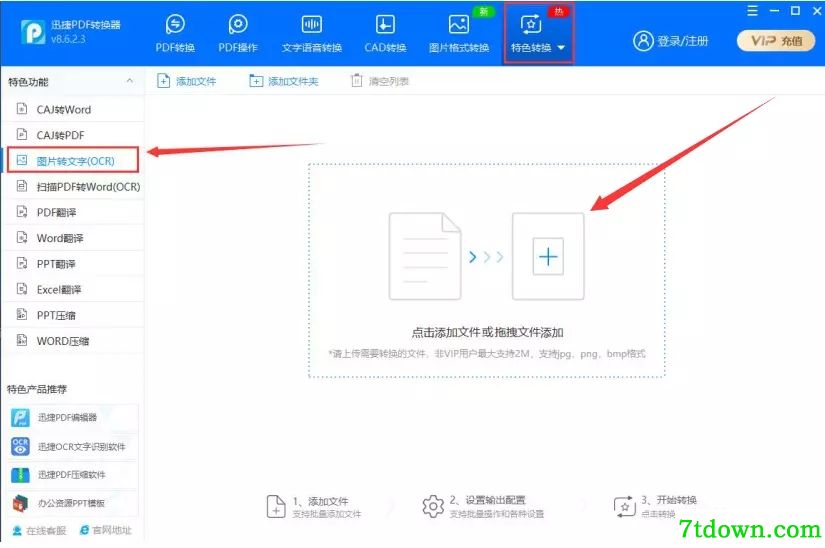The width and height of the screenshot is (825, 548).
Task: Click the 迅捷OCR eye product icon
Action: coord(21,446)
